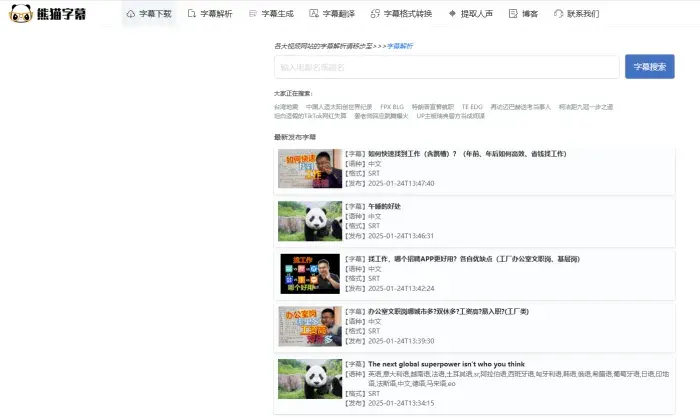Focus the movie name search input field

(446, 67)
